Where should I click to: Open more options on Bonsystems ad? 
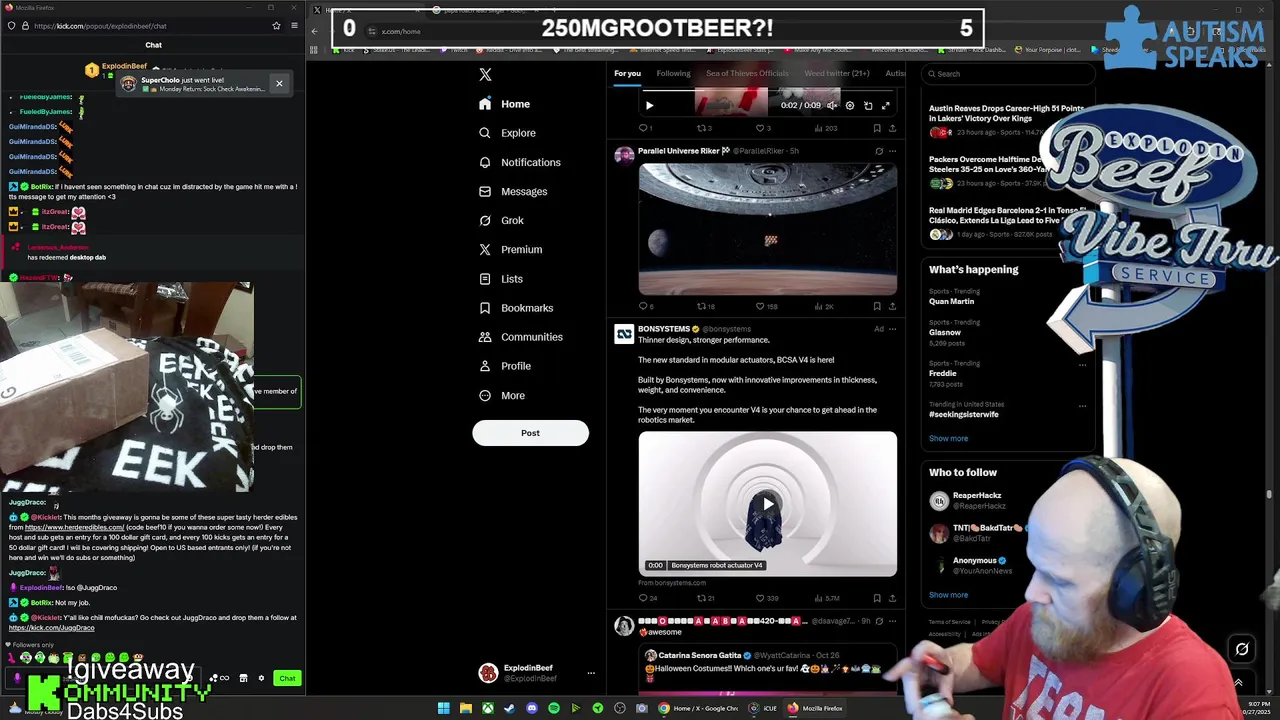click(x=892, y=329)
